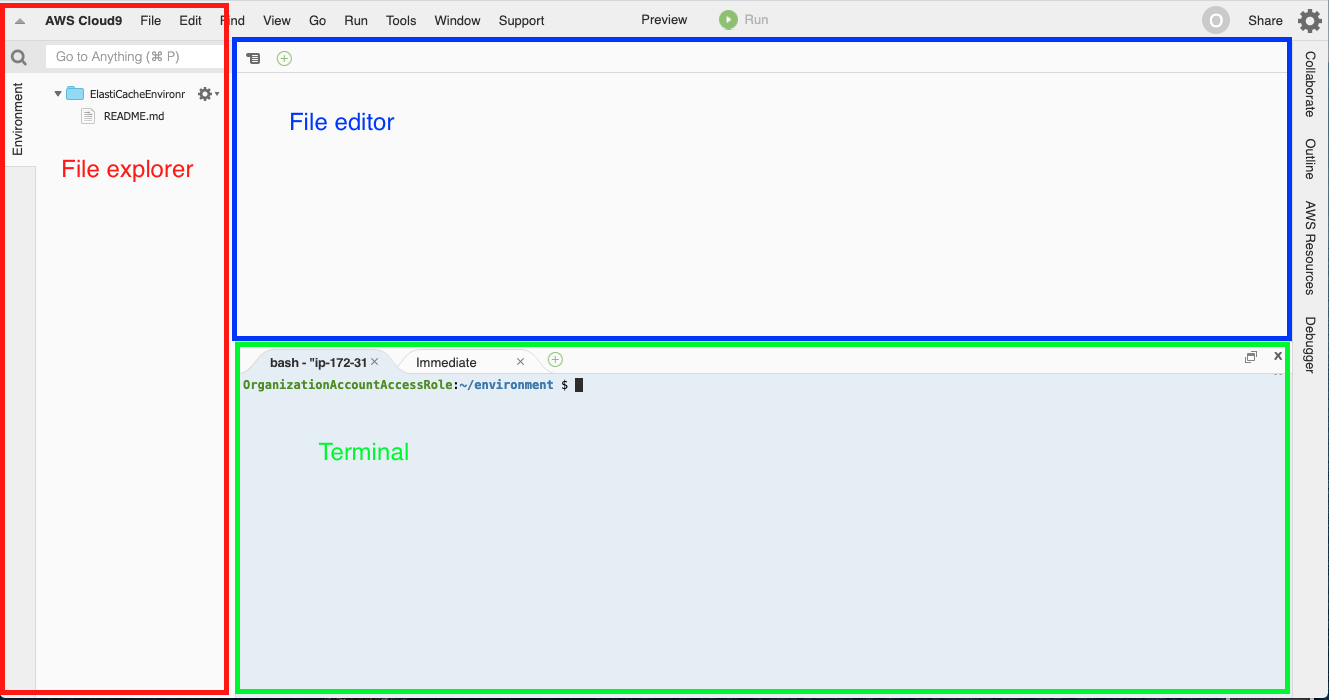Click the editor pane tab list icon
Screen dimensions: 1329x700
[254, 59]
